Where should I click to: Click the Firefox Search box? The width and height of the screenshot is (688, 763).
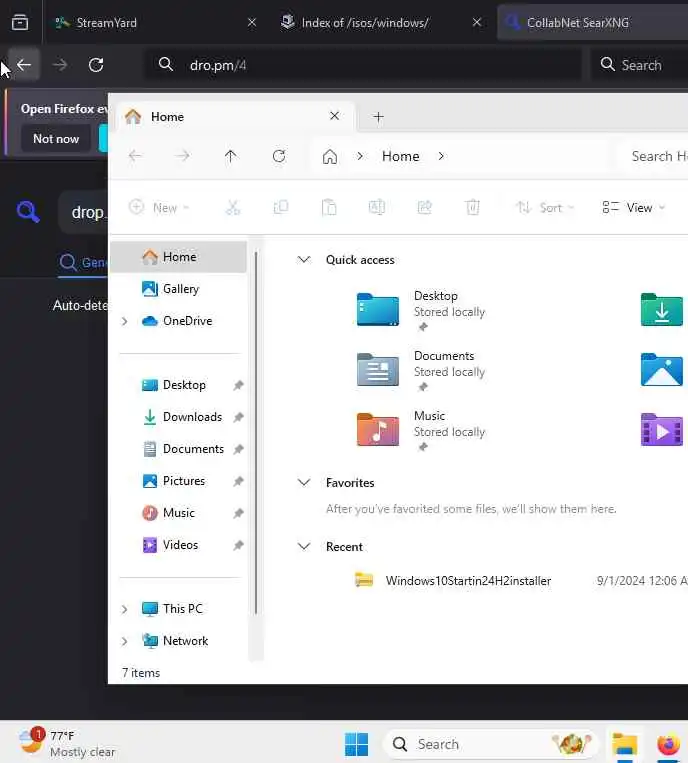tap(639, 65)
